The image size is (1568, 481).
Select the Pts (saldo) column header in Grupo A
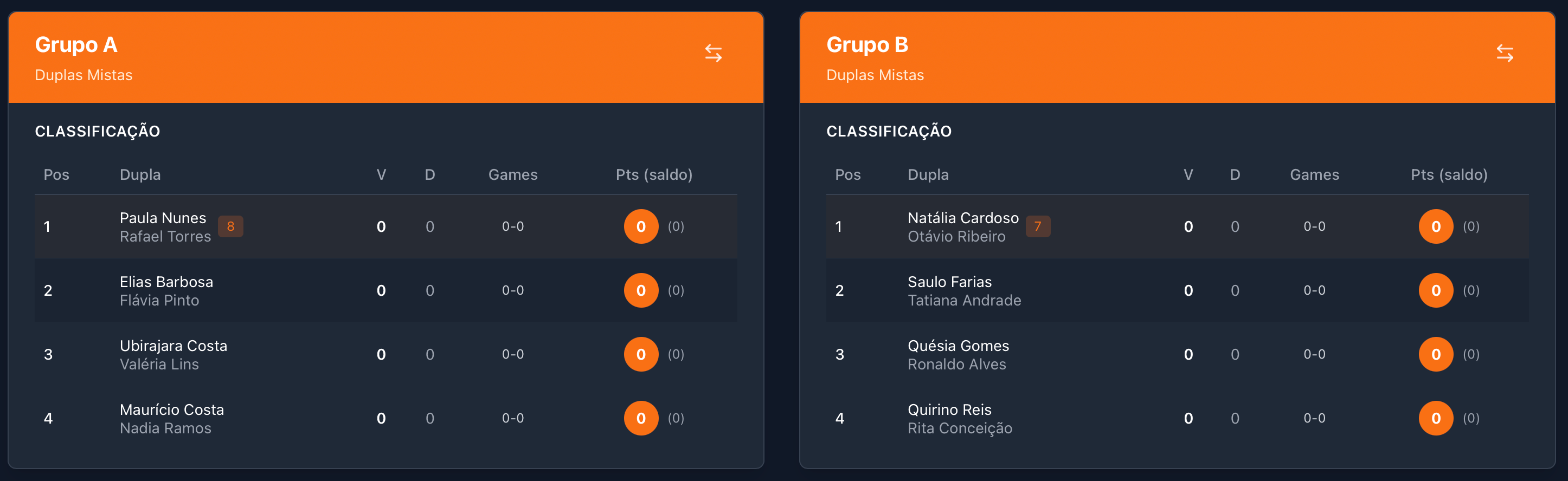point(654,174)
